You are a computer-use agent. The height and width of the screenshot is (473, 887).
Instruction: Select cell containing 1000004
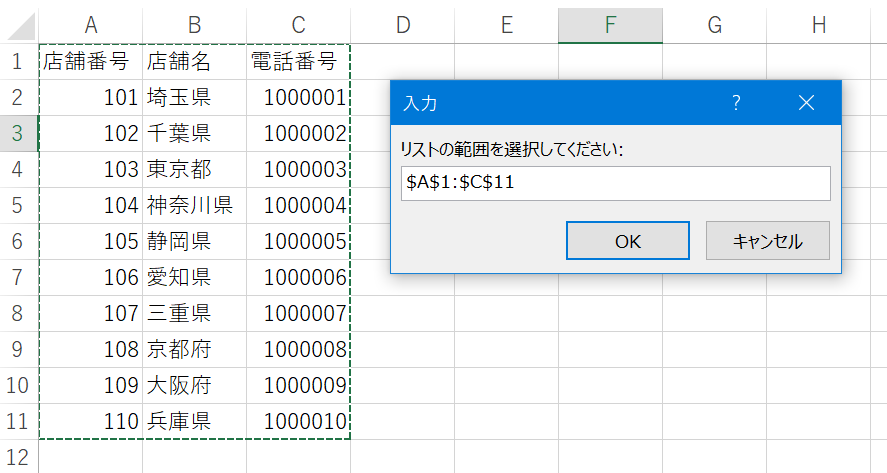pyautogui.click(x=299, y=205)
